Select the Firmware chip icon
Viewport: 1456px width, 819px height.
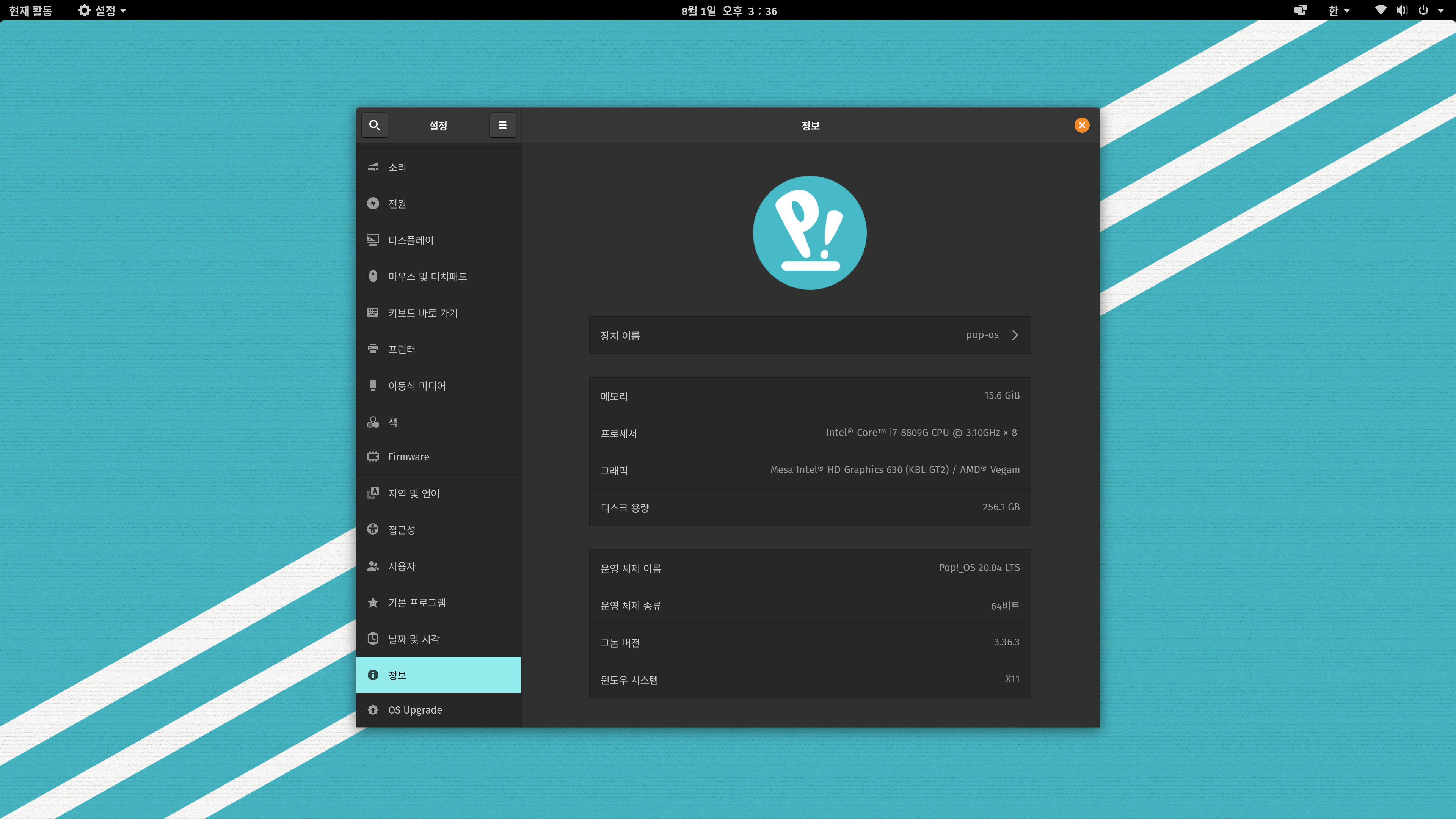pos(373,456)
